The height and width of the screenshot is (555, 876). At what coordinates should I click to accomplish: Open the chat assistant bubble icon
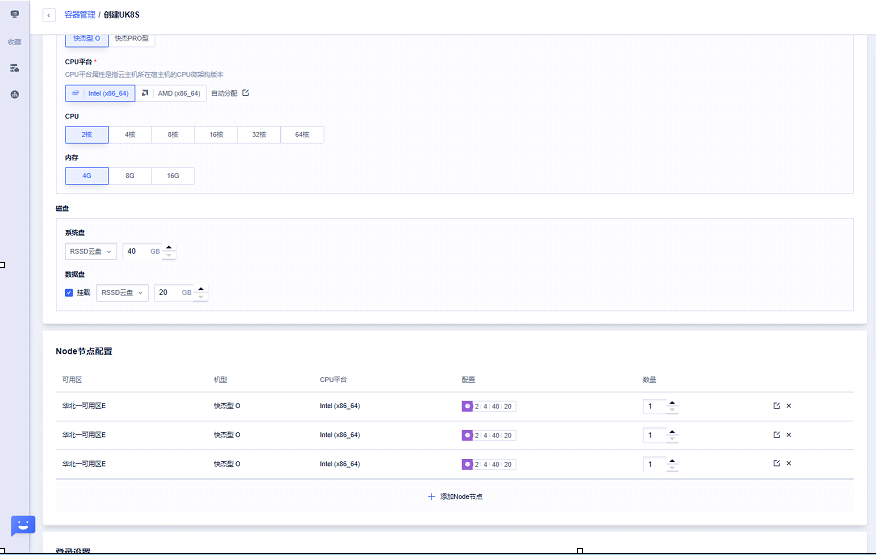coord(23,526)
